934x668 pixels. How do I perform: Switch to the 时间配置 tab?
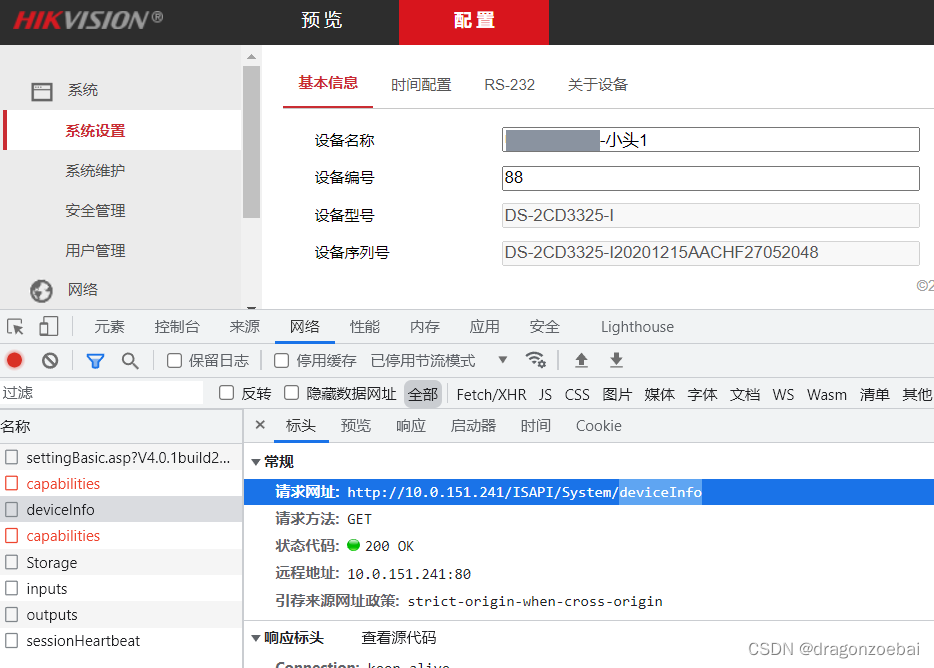421,85
